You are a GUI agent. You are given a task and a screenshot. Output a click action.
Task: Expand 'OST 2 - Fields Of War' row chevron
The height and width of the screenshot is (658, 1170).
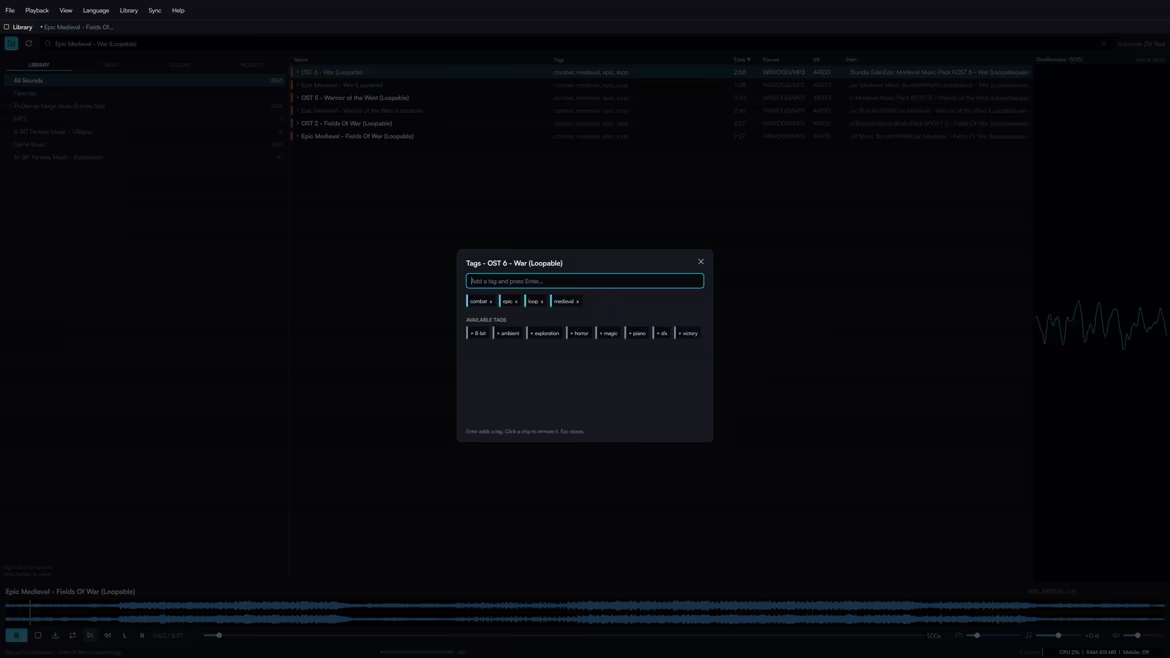pyautogui.click(x=298, y=123)
